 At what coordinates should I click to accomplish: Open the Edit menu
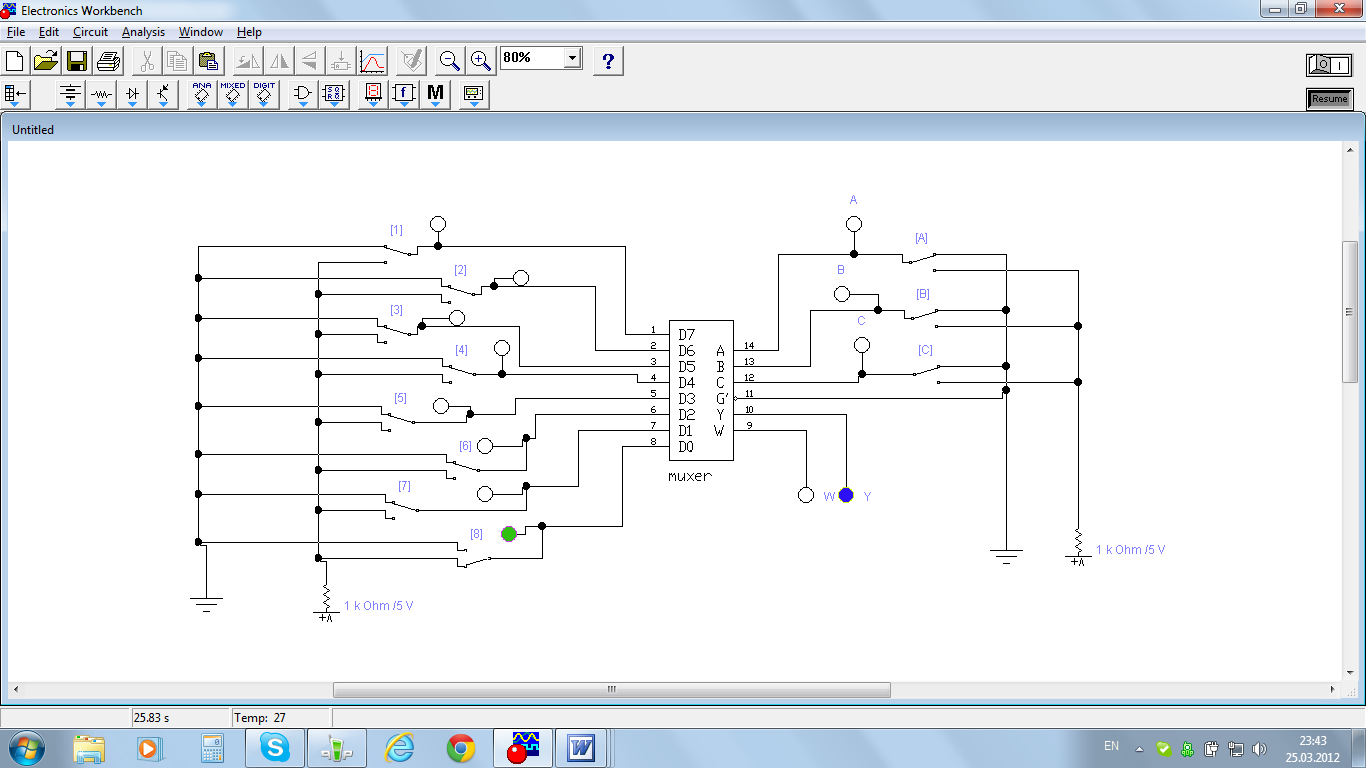(x=49, y=32)
